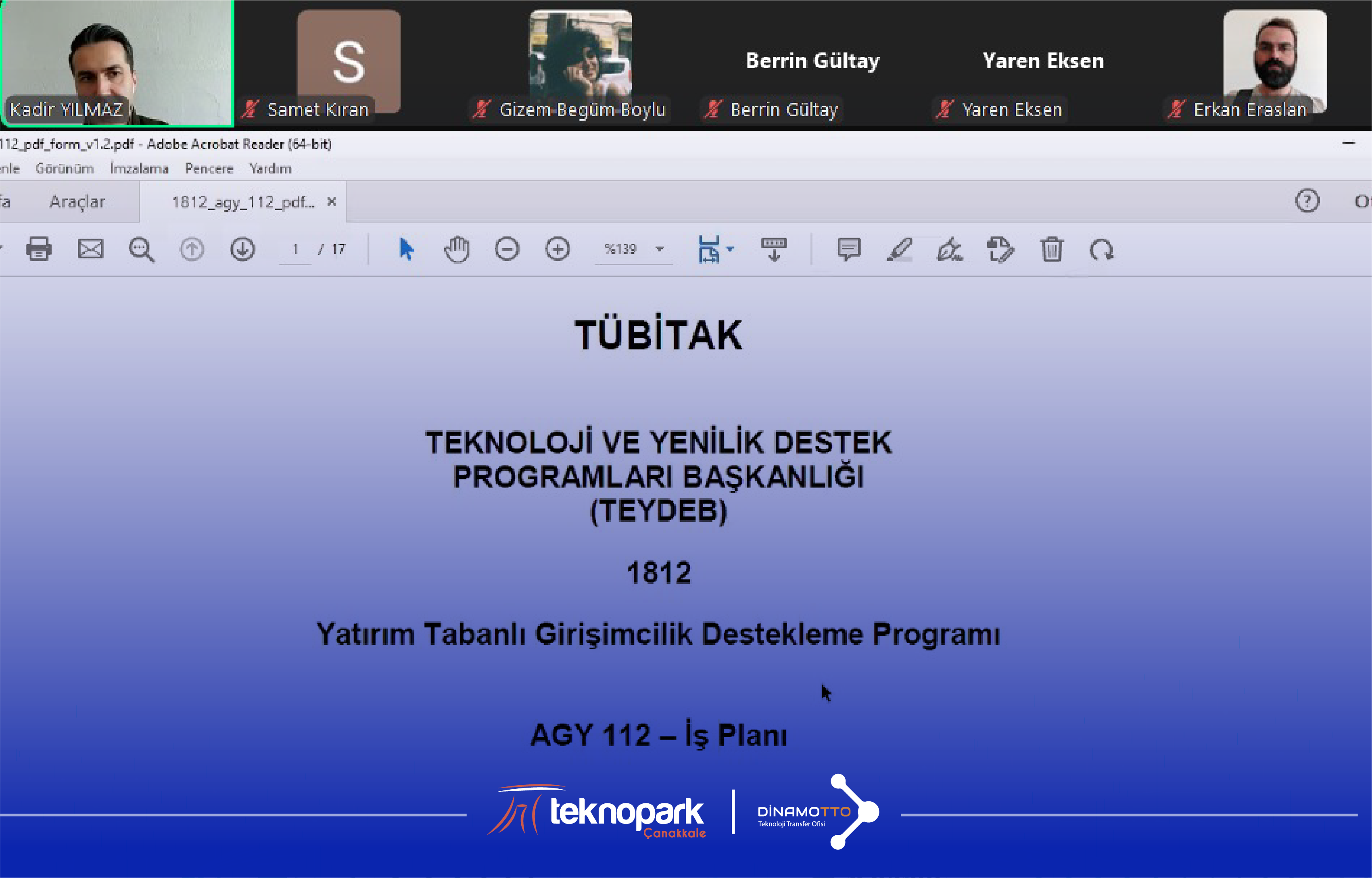Click Berrin Gültay's muted microphone icon
The width and height of the screenshot is (1372, 878).
[713, 109]
